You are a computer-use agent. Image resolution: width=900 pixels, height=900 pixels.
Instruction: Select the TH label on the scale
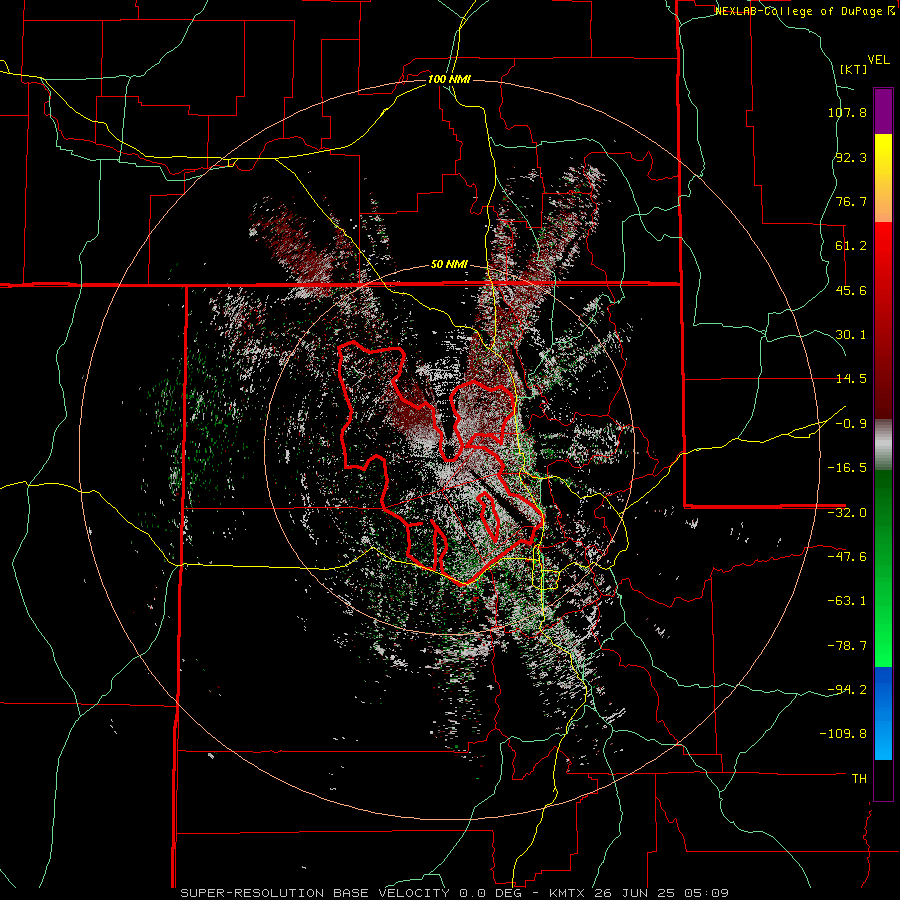pos(859,778)
